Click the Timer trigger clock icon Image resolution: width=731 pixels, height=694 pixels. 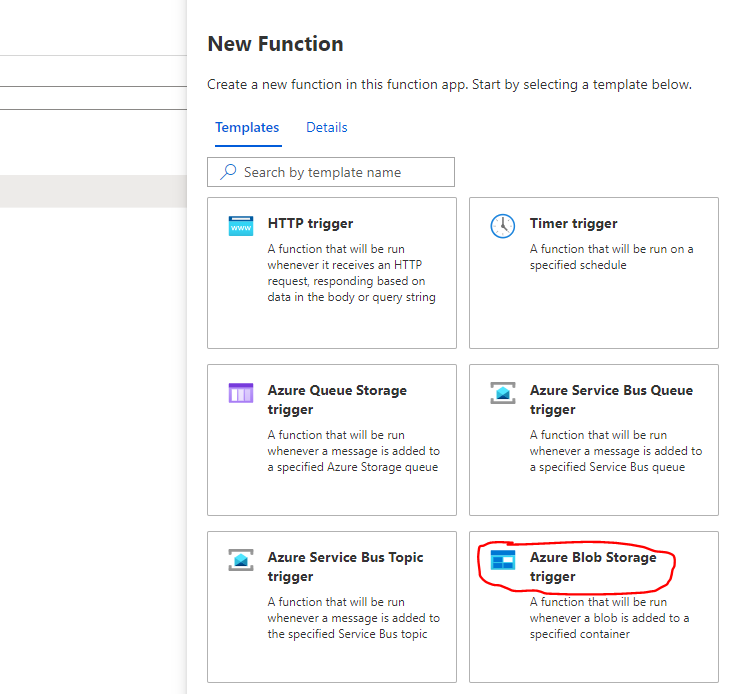[x=503, y=226]
